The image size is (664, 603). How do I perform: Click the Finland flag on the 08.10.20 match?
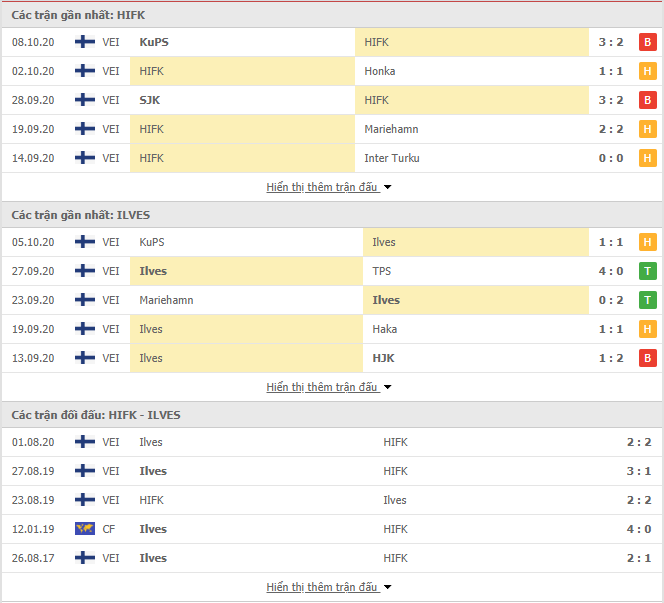pos(85,42)
